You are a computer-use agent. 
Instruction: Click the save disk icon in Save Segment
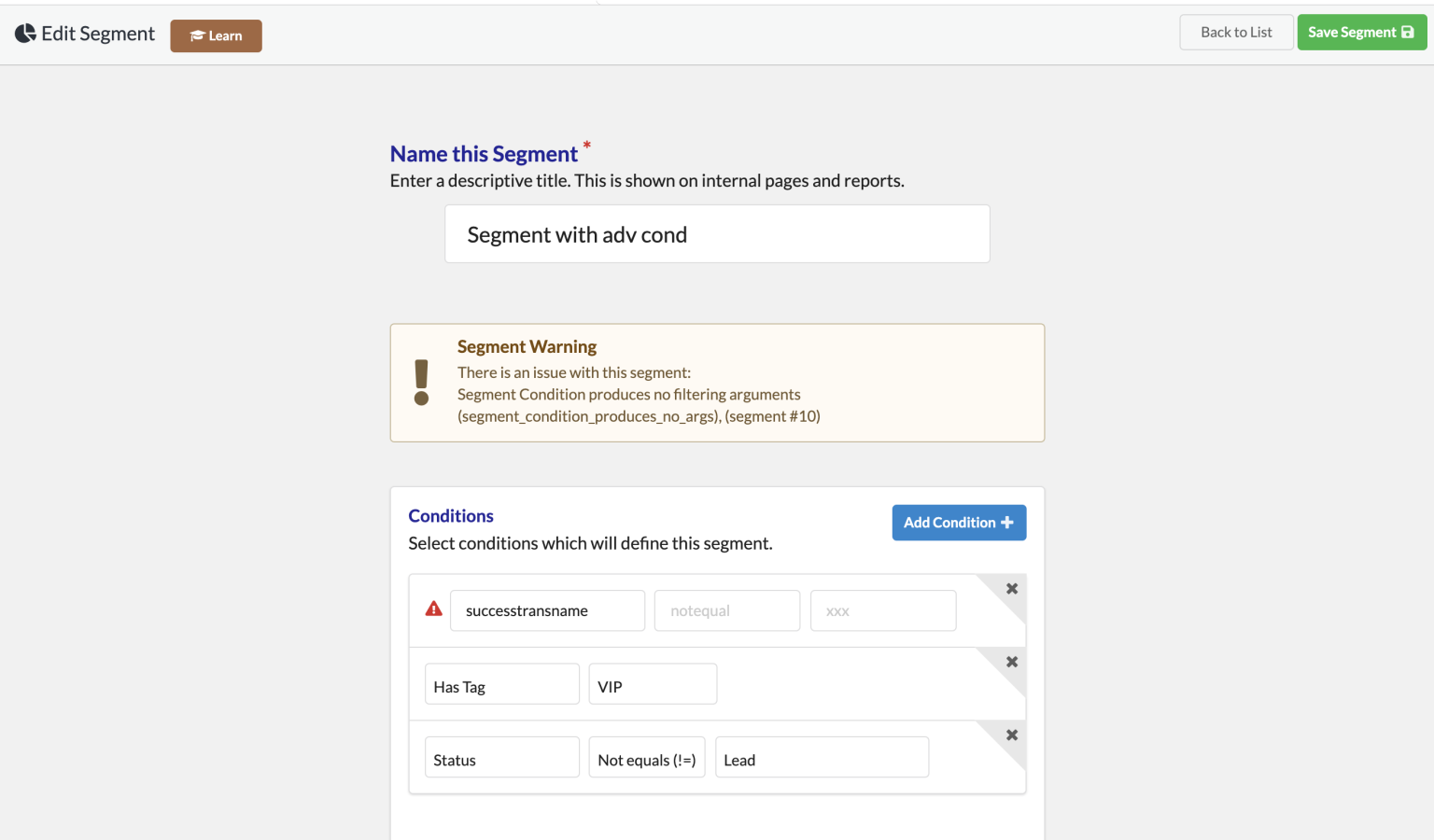point(1408,31)
